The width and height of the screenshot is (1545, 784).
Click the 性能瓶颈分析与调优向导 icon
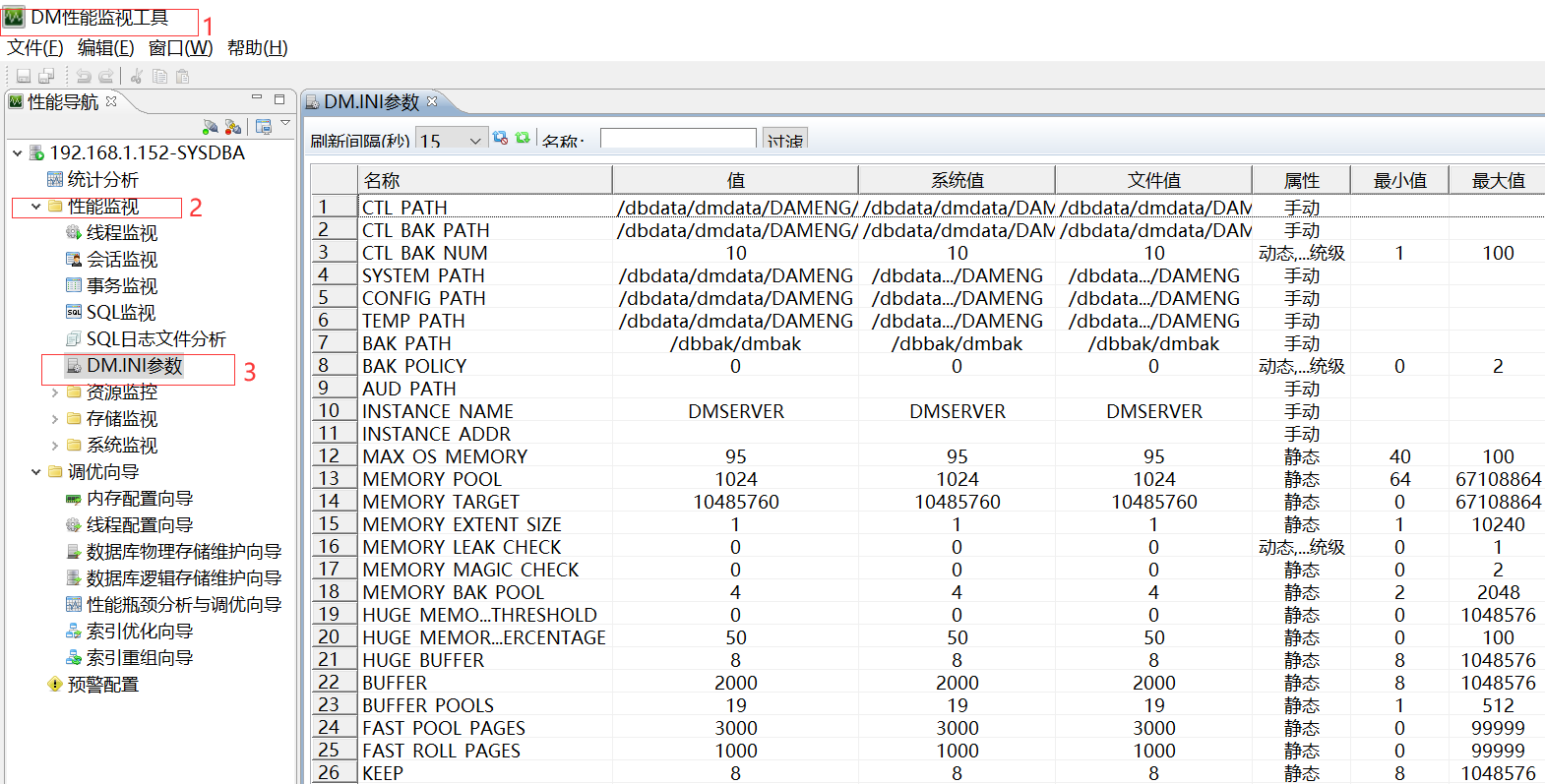coord(74,605)
